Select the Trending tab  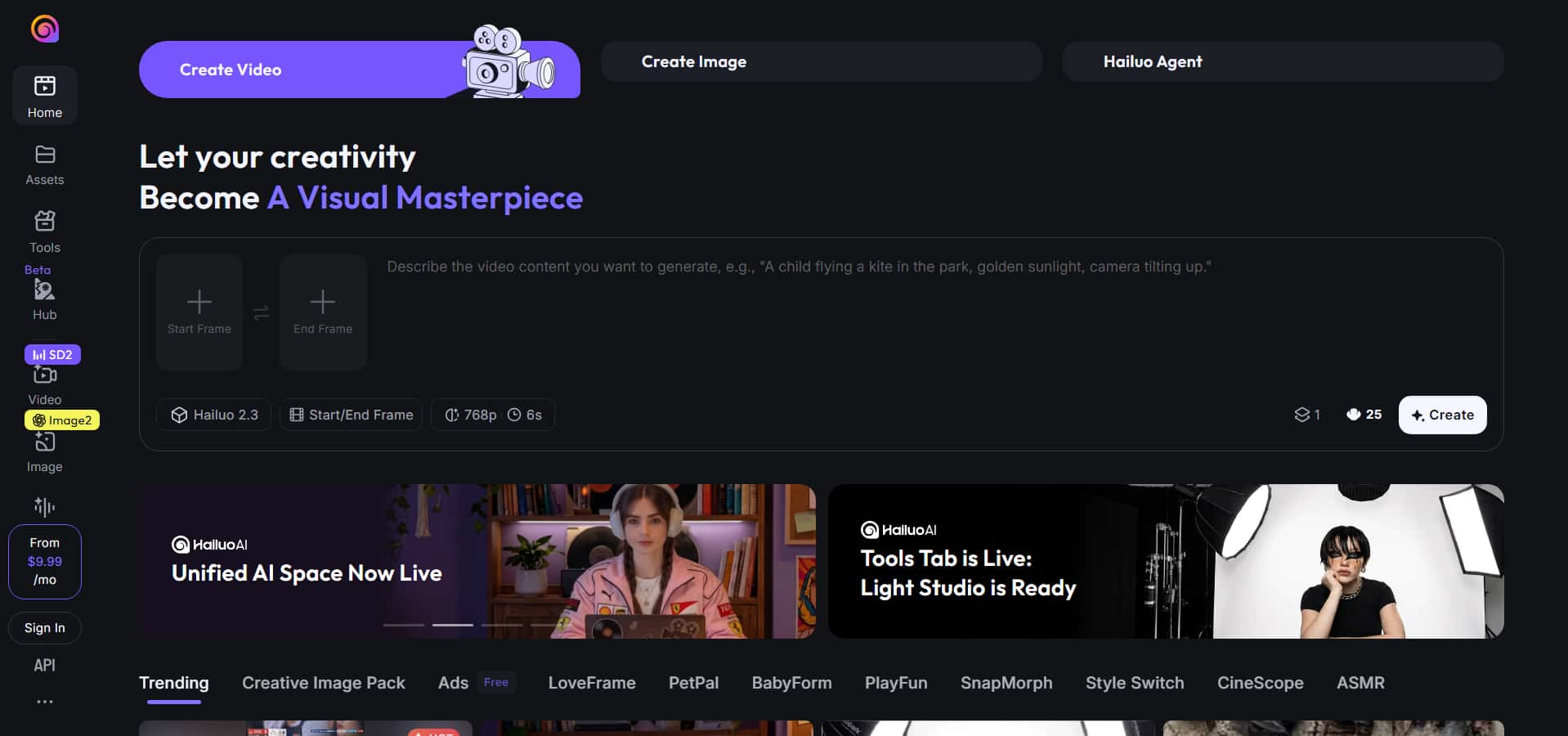[x=174, y=683]
